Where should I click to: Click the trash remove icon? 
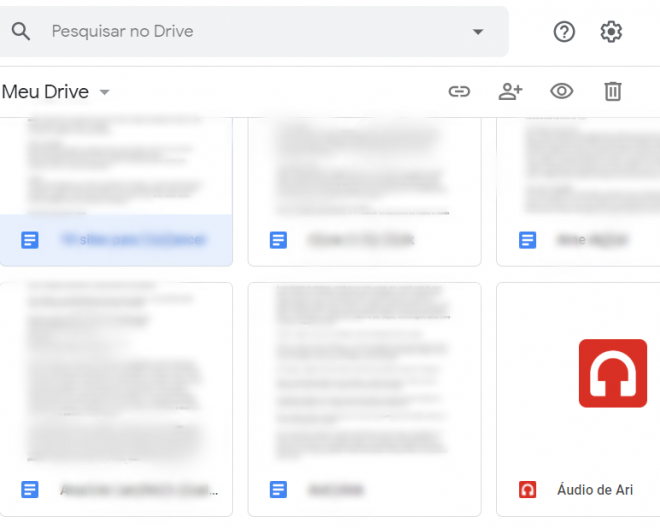point(613,91)
